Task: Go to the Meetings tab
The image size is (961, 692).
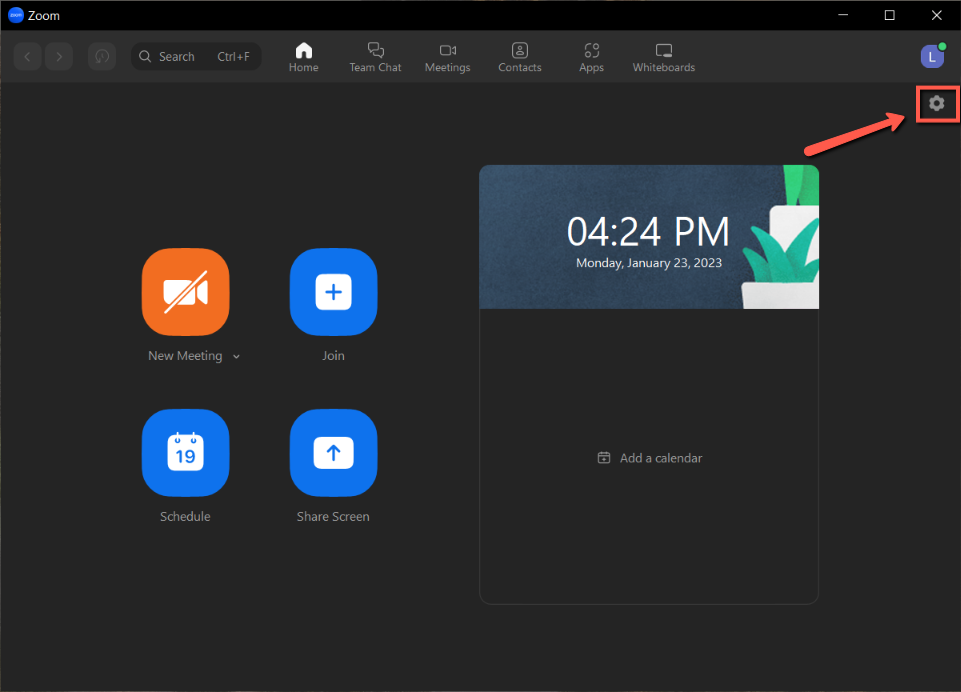Action: pyautogui.click(x=447, y=57)
